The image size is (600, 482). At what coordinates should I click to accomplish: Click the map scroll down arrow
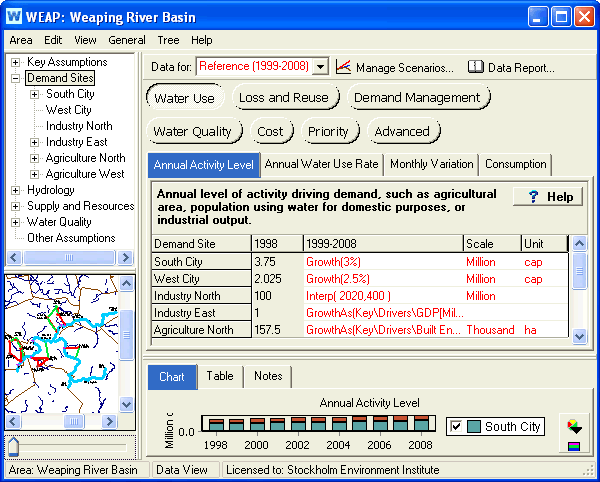point(126,404)
